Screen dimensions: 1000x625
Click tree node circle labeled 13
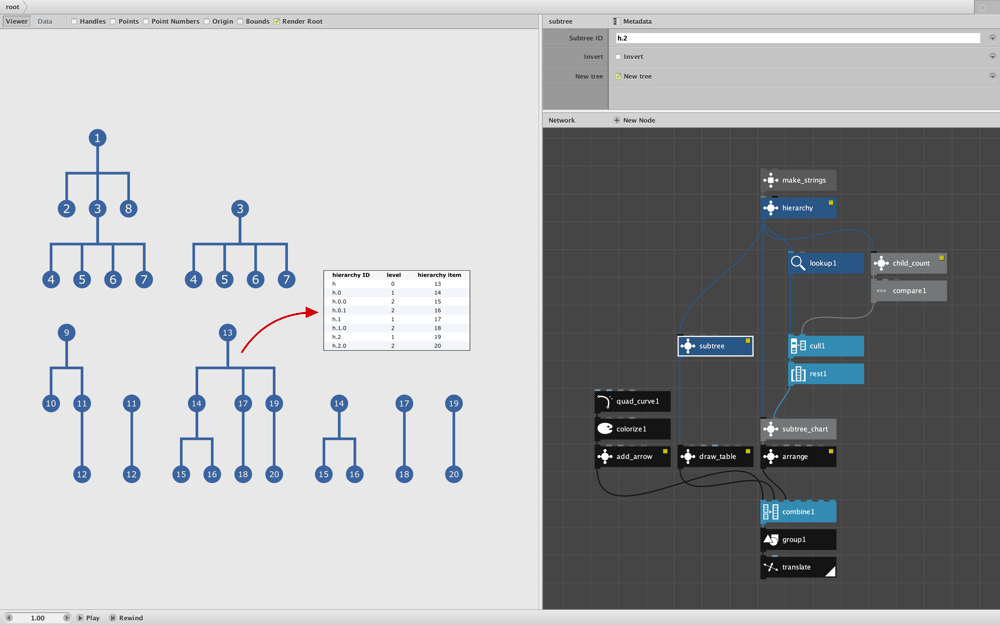click(x=228, y=332)
